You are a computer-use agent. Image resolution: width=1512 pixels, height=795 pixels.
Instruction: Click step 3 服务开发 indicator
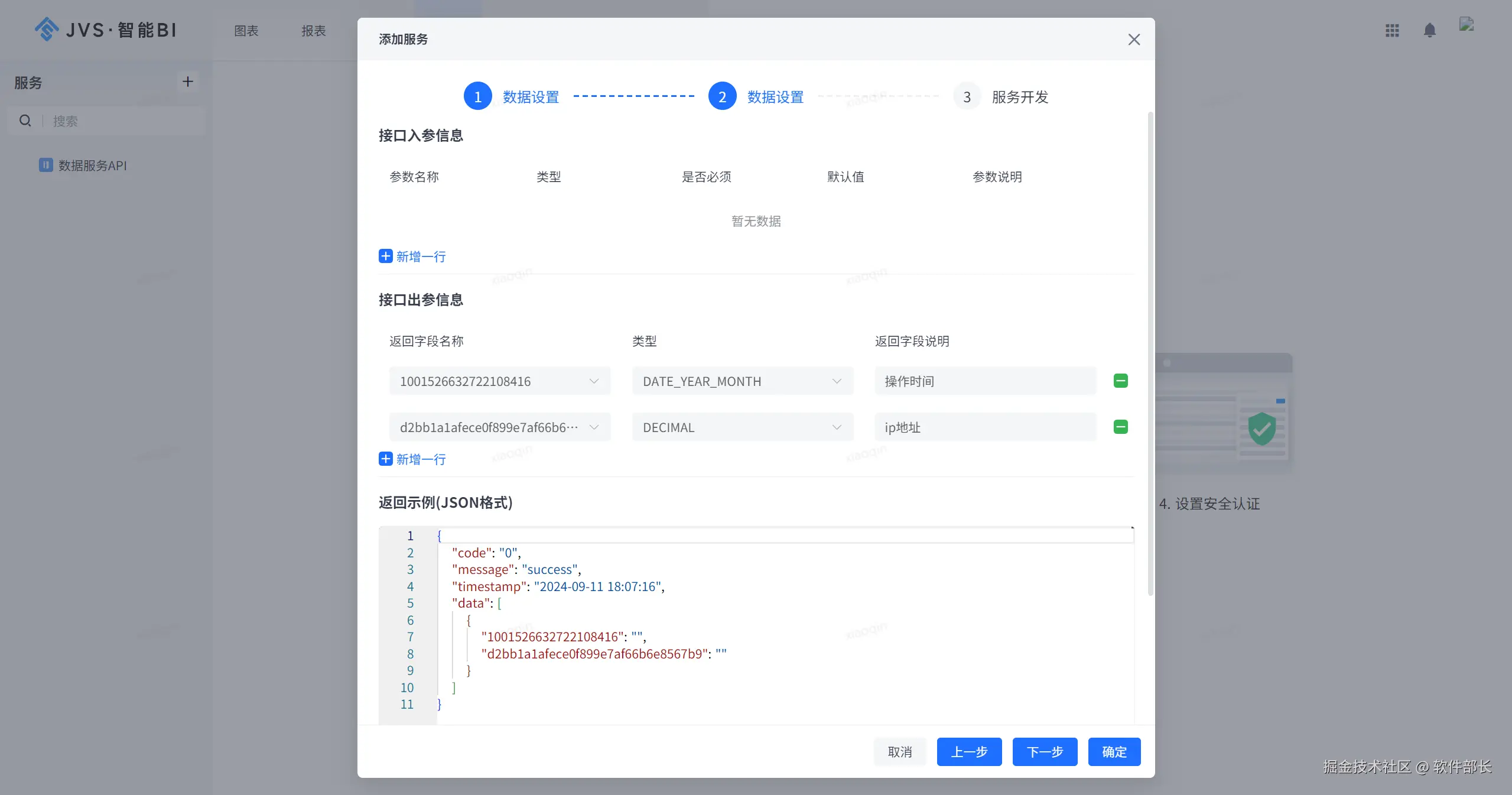click(967, 96)
